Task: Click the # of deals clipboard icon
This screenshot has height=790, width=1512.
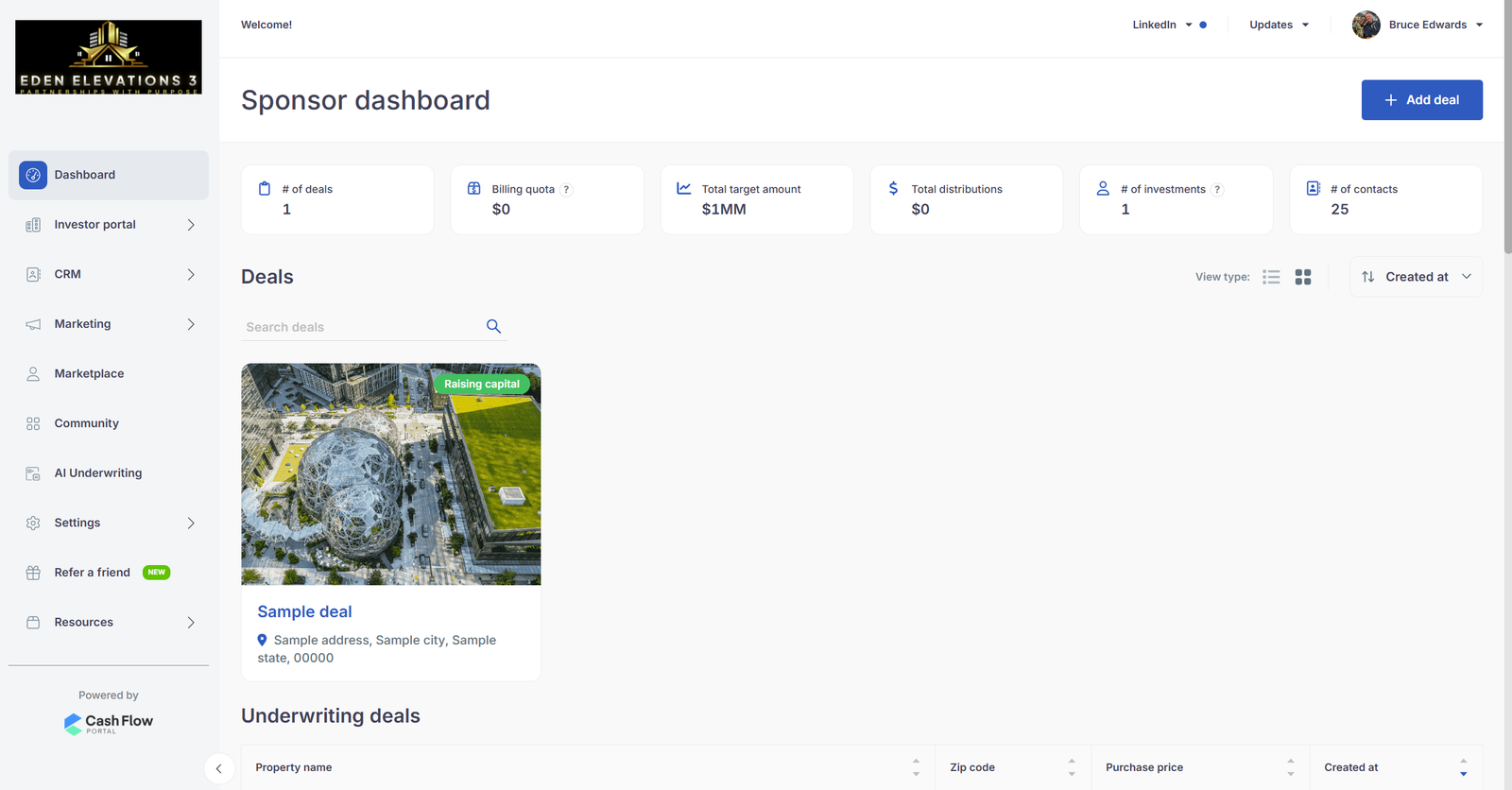Action: 265,188
